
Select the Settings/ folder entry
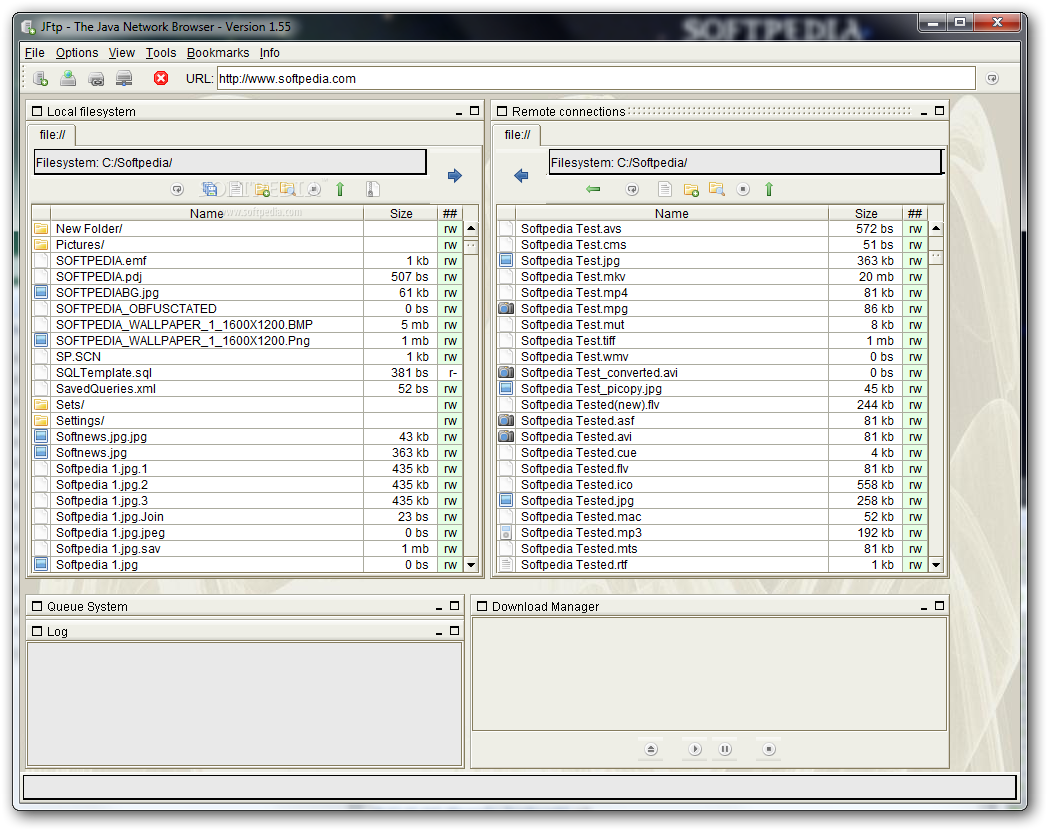pos(247,421)
